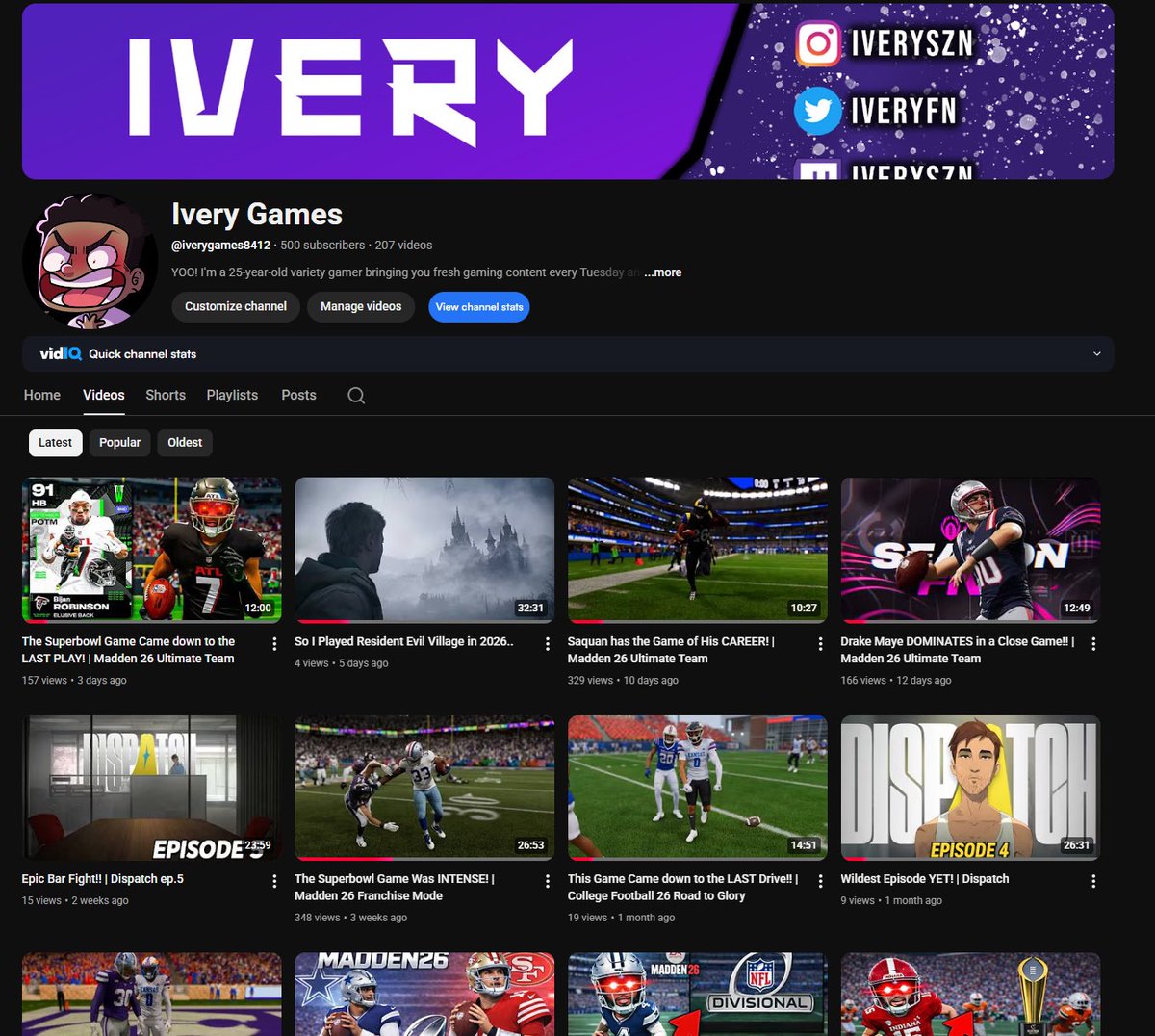
Task: Click the Ivery Games channel name
Action: [257, 215]
